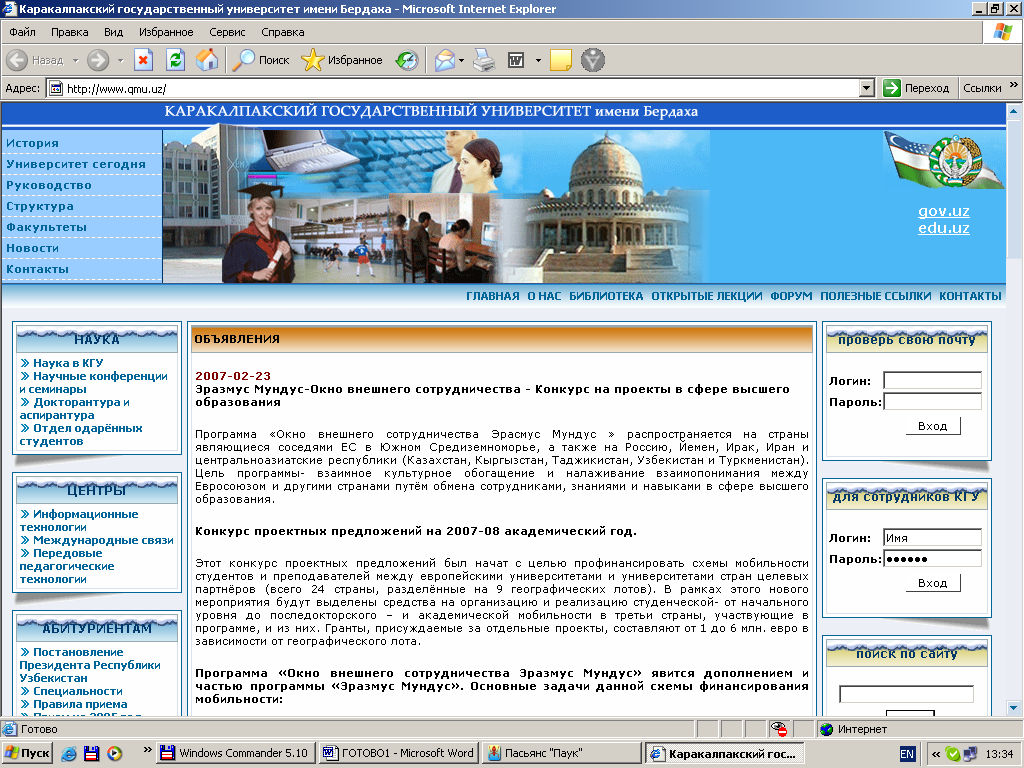Viewport: 1024px width, 768px height.
Task: Open the Новости sidebar link
Action: click(33, 248)
